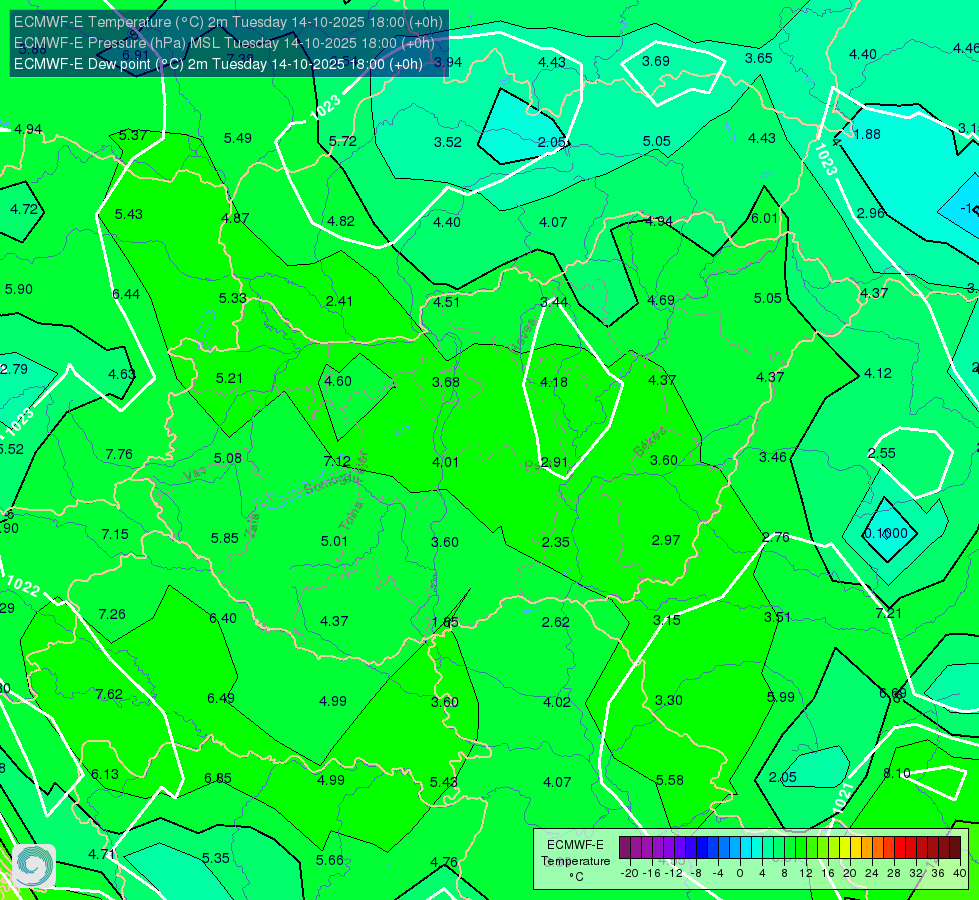Click the map value 6.44
The height and width of the screenshot is (900, 979).
click(x=125, y=294)
